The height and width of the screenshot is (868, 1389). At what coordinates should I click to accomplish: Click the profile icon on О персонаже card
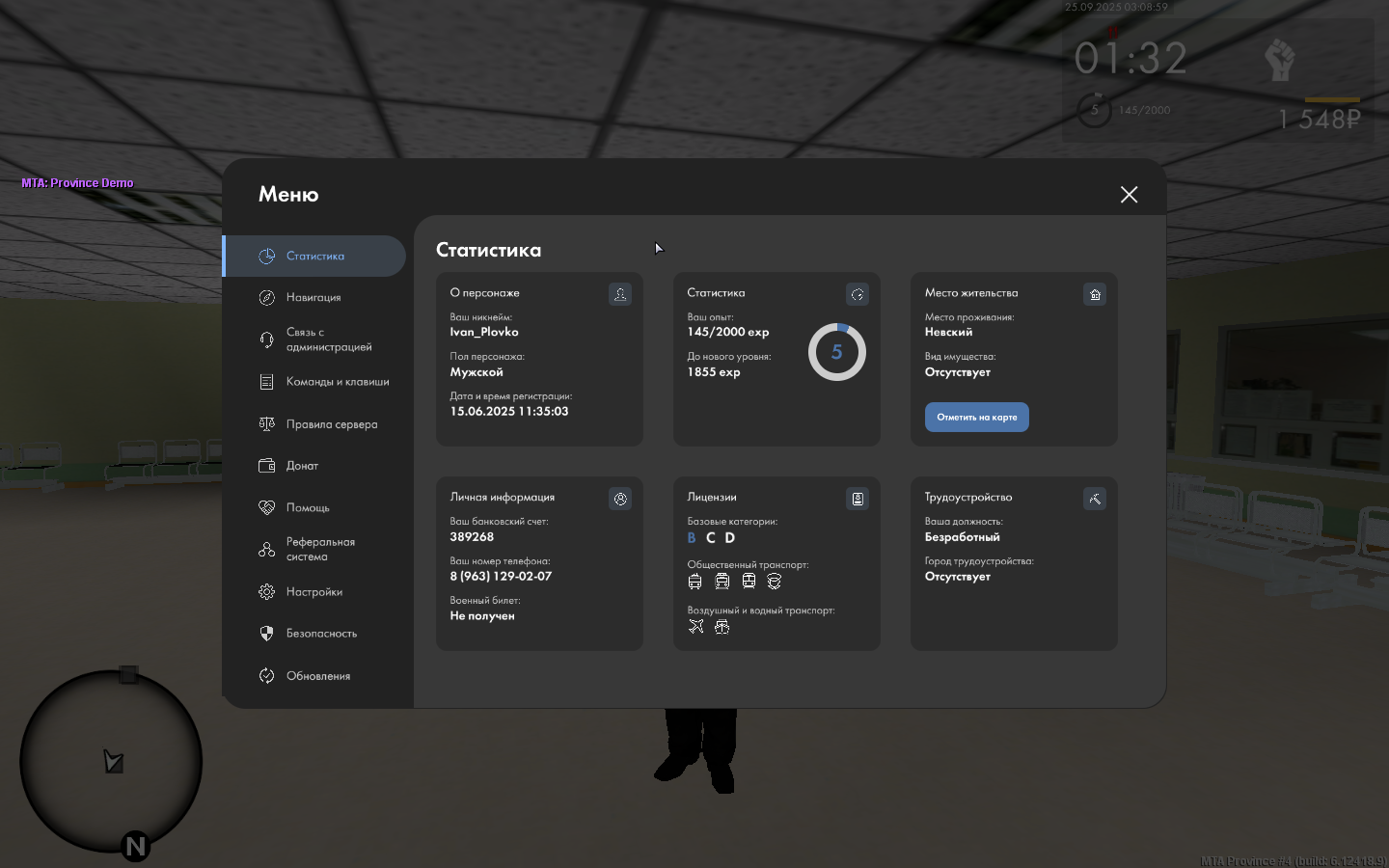click(x=620, y=294)
